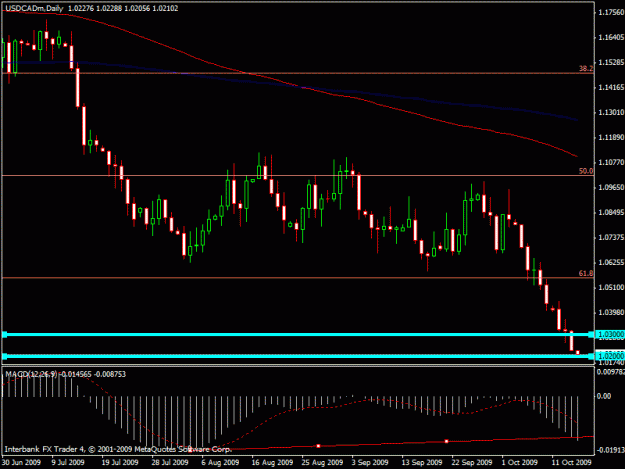Select the cyan 1.03000 price tag
Image resolution: width=625 pixels, height=469 pixels.
tap(611, 334)
